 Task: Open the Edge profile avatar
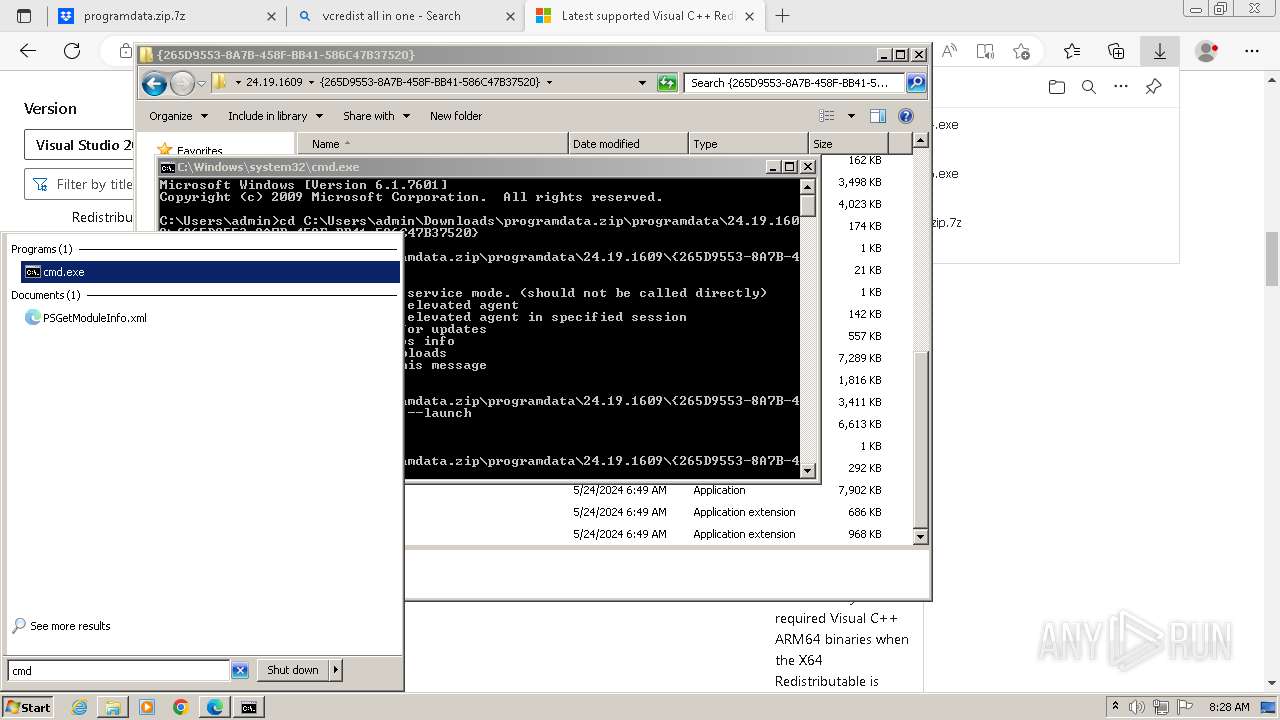pos(1207,51)
